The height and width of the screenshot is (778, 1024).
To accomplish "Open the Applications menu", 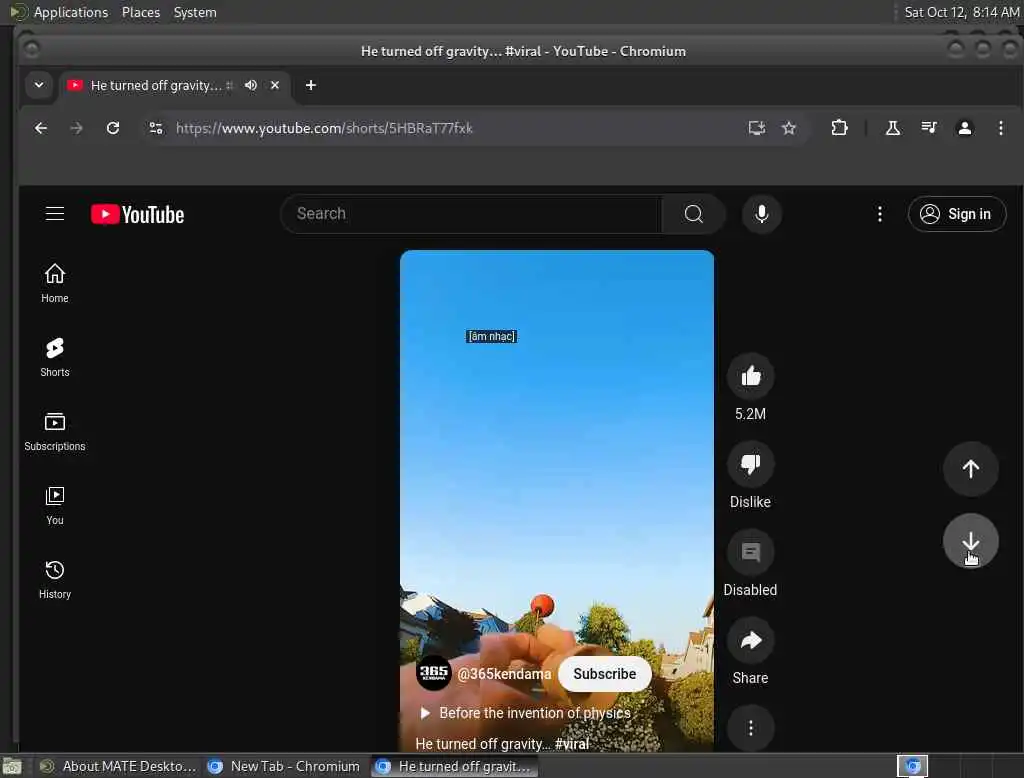I will [71, 12].
